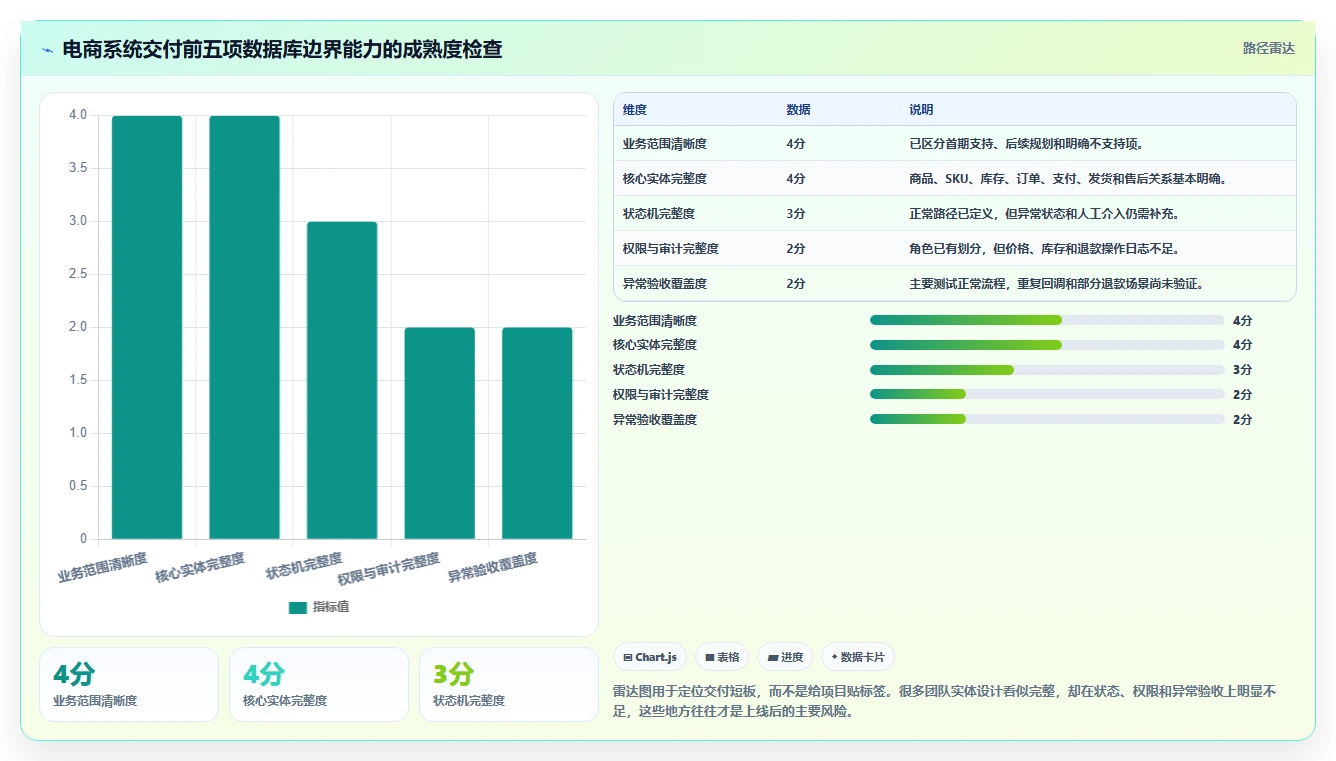
Task: Click the 业务范围清晰度 bar in chart
Action: click(x=147, y=327)
